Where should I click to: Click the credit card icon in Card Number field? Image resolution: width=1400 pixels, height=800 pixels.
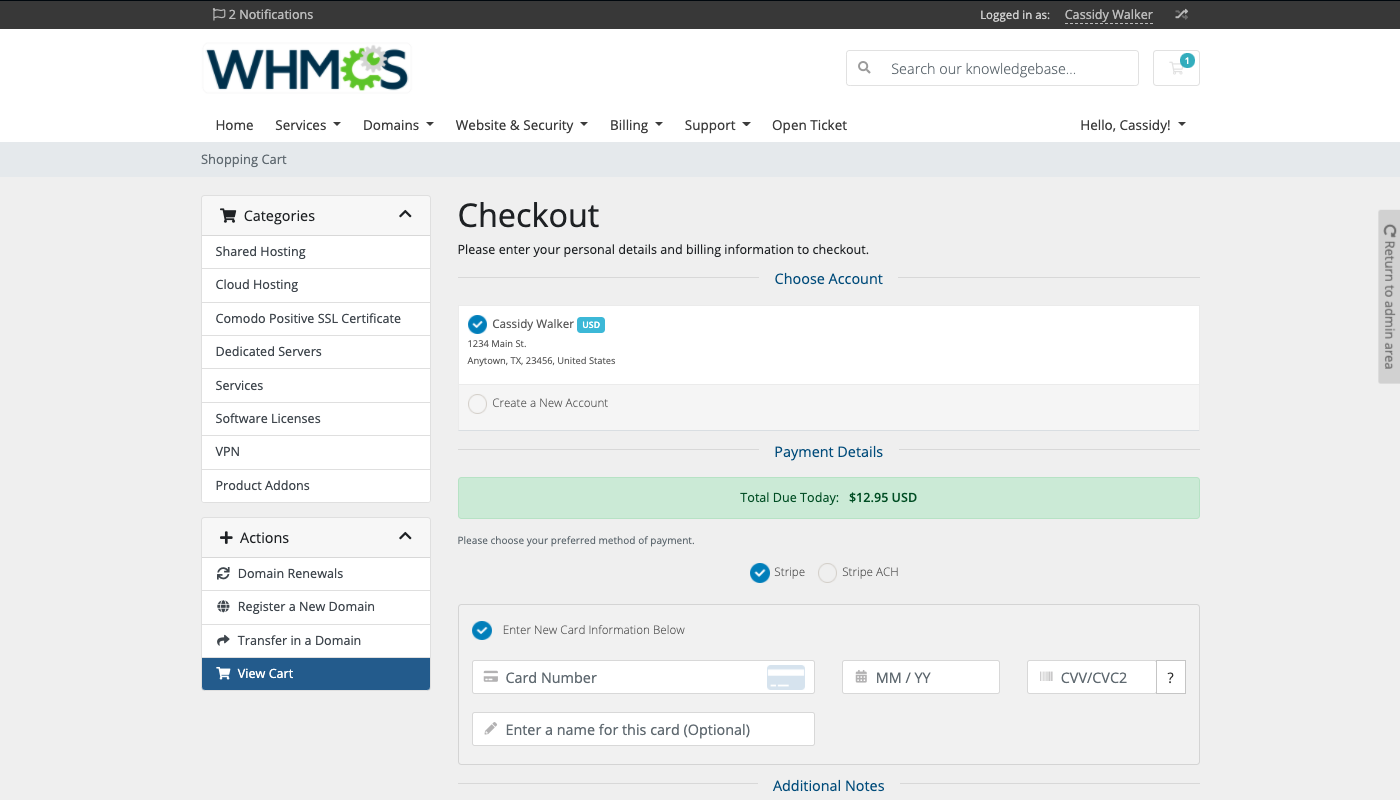(x=785, y=677)
